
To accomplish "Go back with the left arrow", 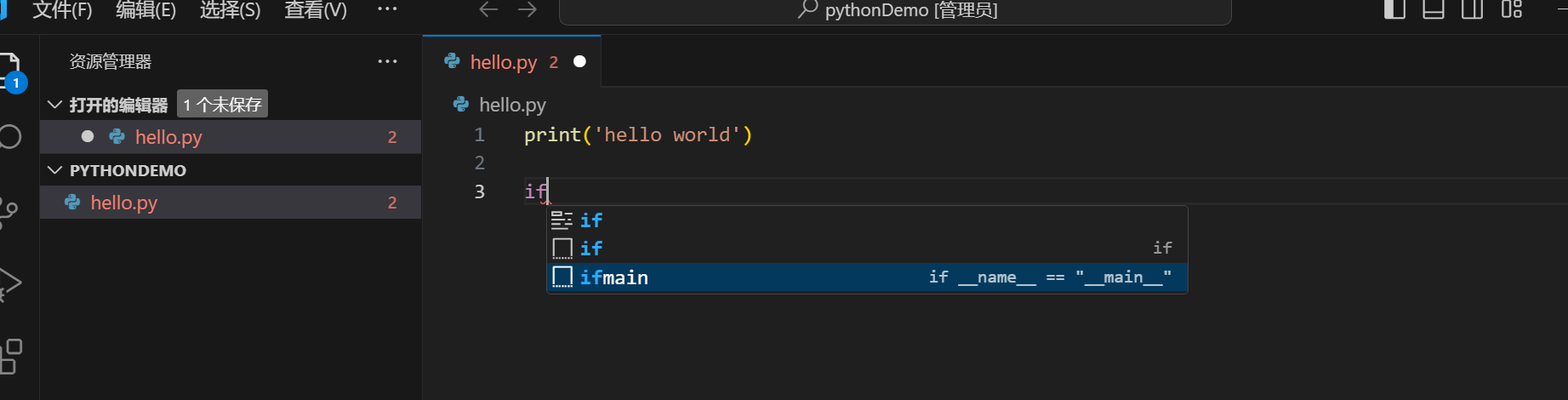I will click(x=488, y=9).
